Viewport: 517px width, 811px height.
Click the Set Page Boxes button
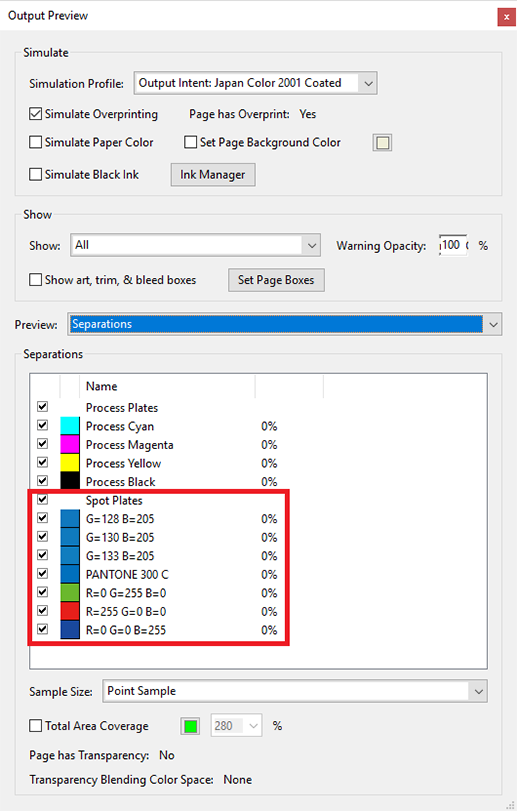[x=277, y=280]
